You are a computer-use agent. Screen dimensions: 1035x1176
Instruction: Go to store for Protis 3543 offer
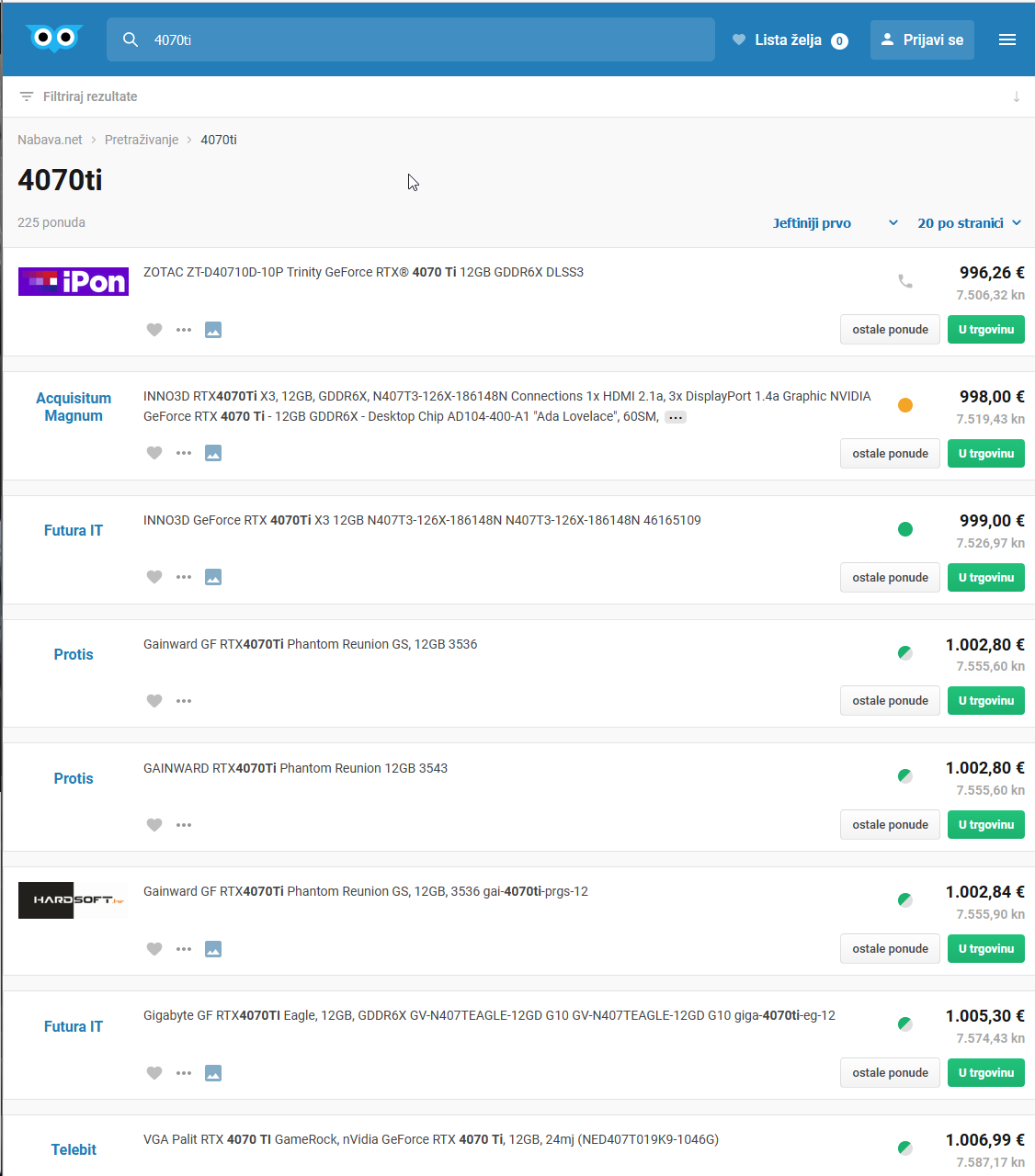986,825
